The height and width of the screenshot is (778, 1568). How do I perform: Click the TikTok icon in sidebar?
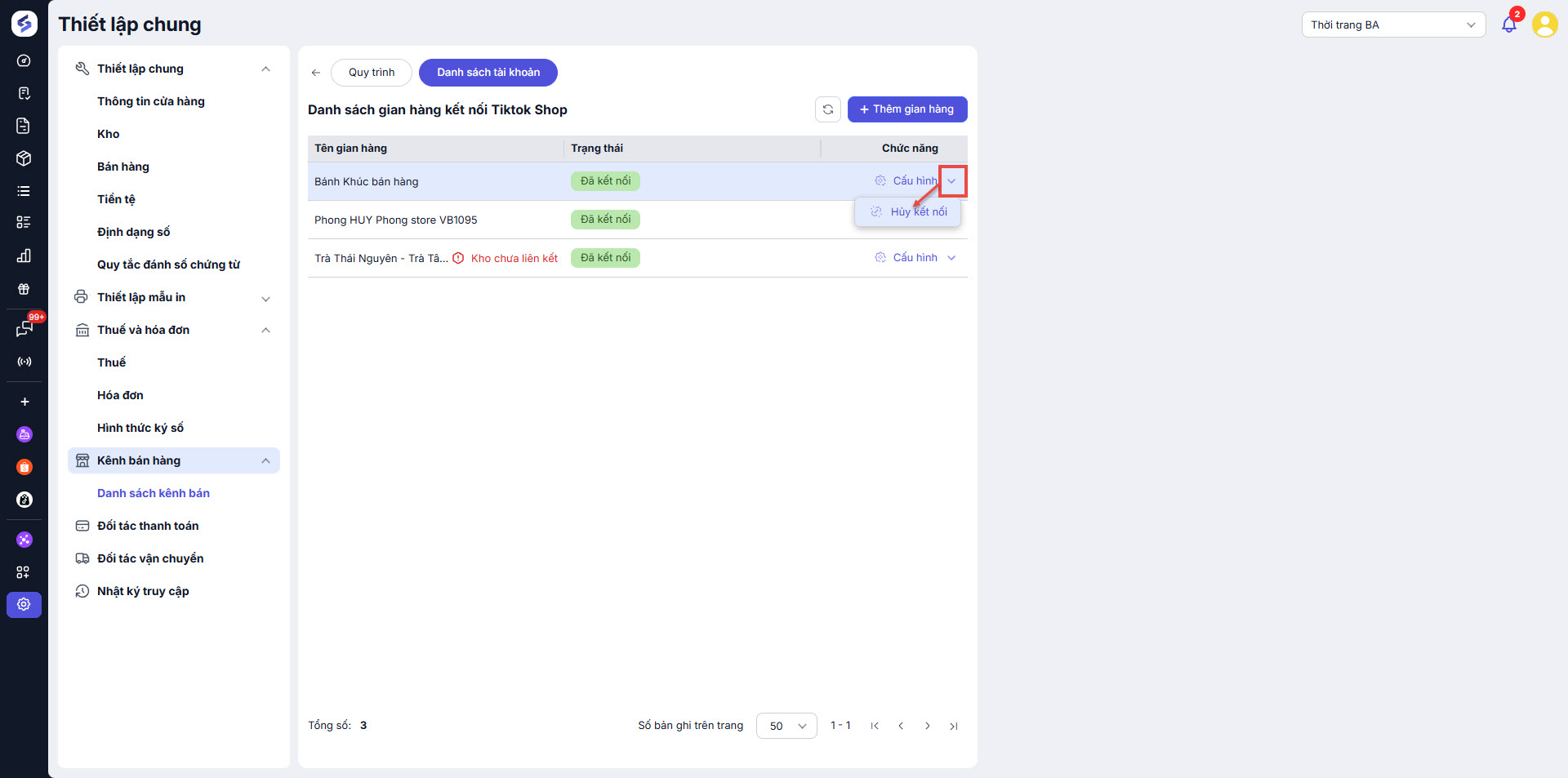coord(24,500)
